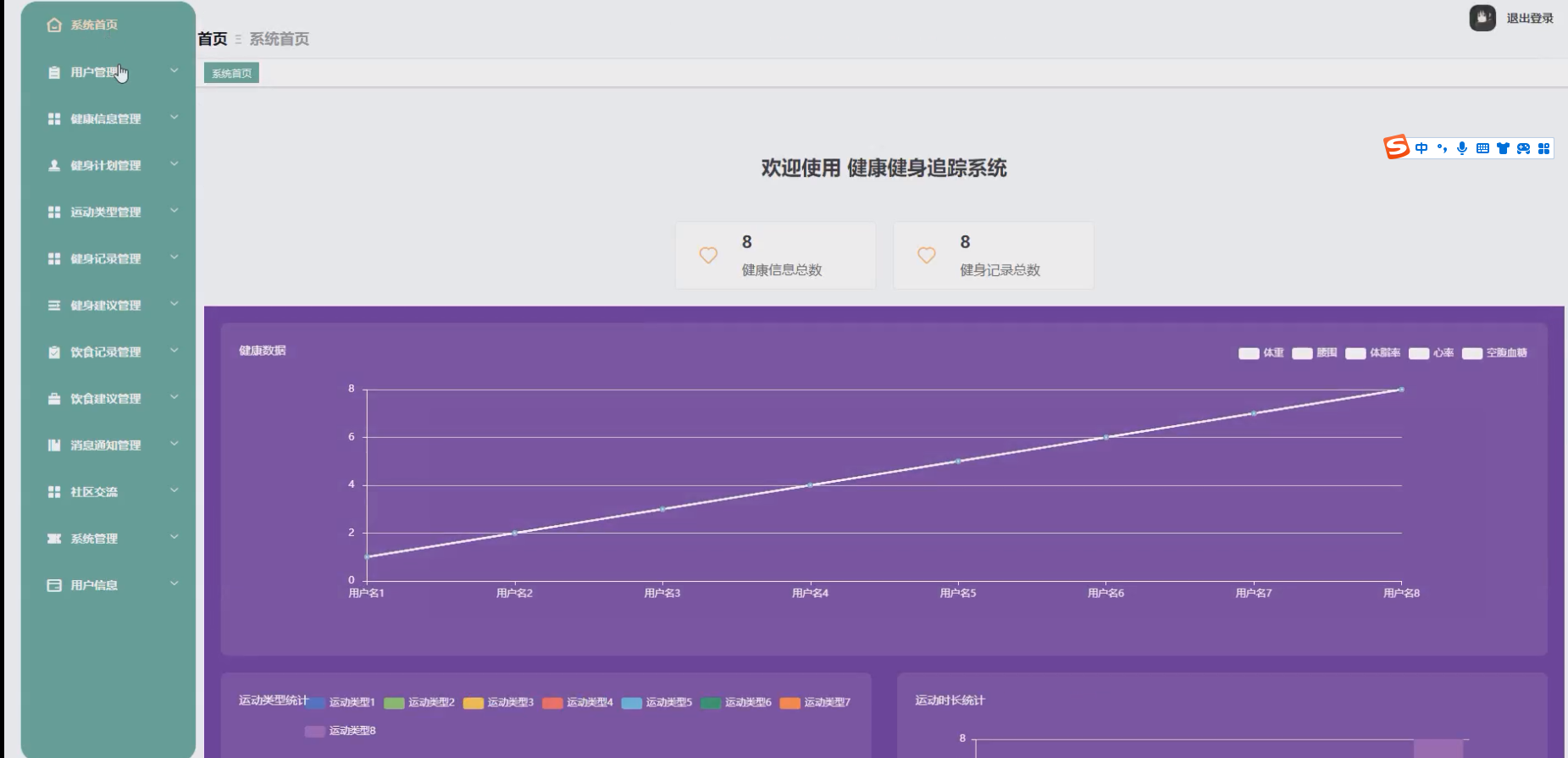This screenshot has height=758, width=1568.
Task: Click the chart data point above 用户名8
Action: (x=1402, y=390)
